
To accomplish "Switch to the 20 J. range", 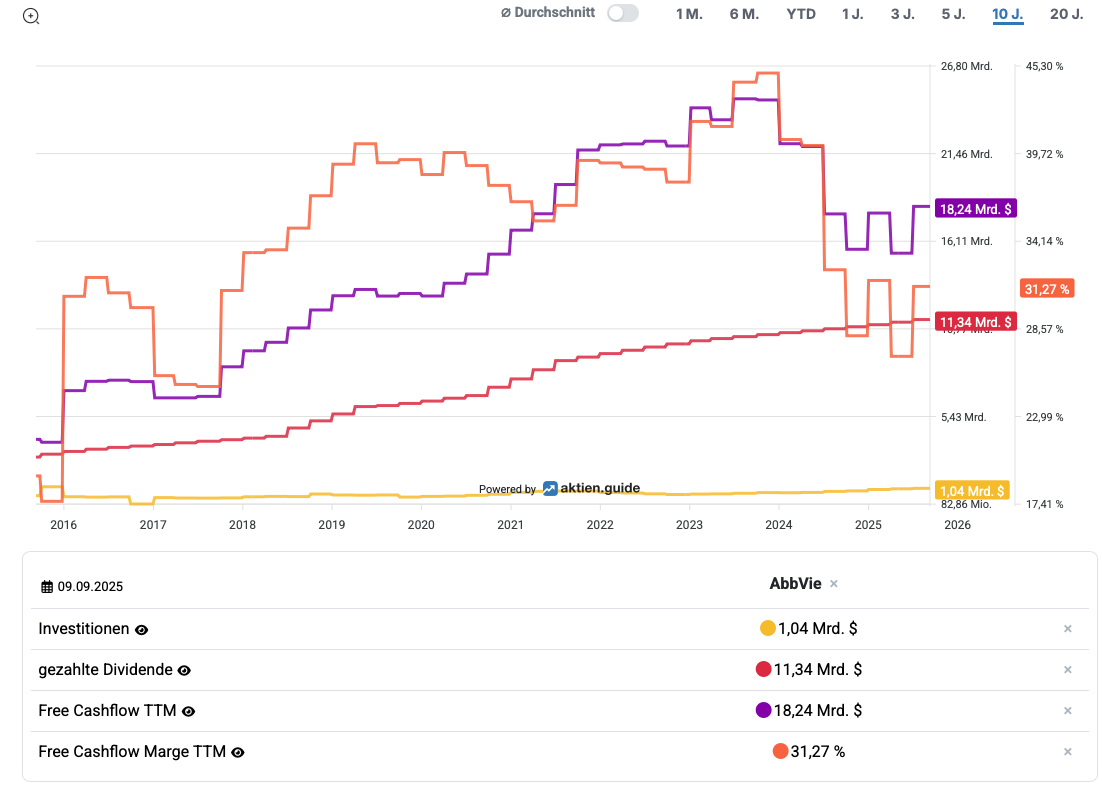I will pos(1066,14).
